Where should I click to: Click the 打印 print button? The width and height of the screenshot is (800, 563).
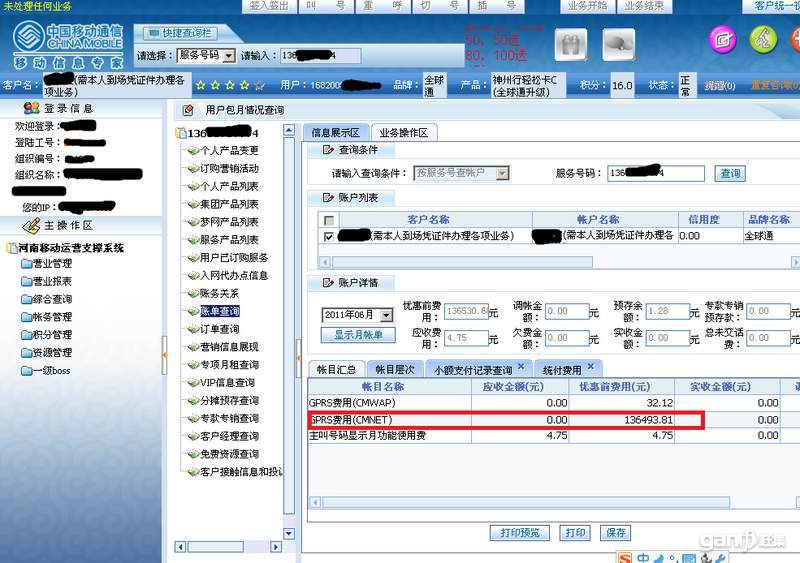575,533
